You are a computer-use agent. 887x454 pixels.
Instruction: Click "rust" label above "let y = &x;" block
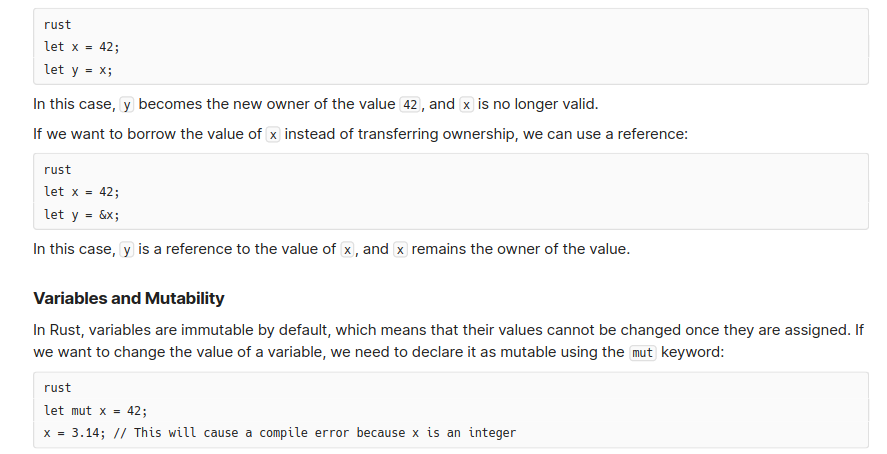pyautogui.click(x=58, y=170)
